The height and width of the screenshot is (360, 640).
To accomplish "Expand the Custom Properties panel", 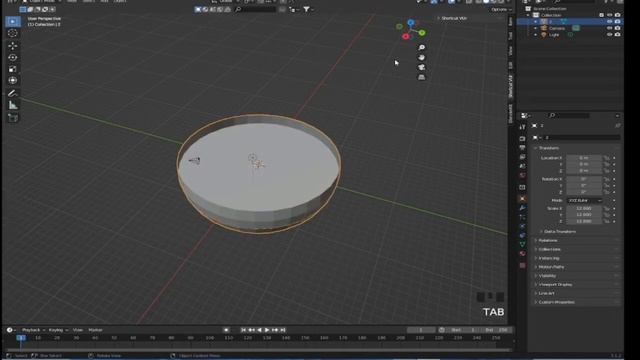I will tap(556, 302).
